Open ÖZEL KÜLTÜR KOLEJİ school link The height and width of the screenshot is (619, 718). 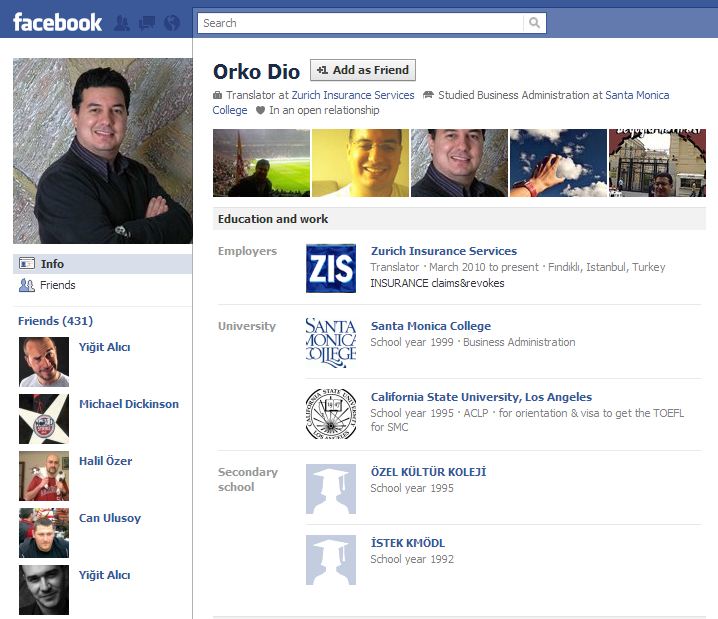(428, 472)
